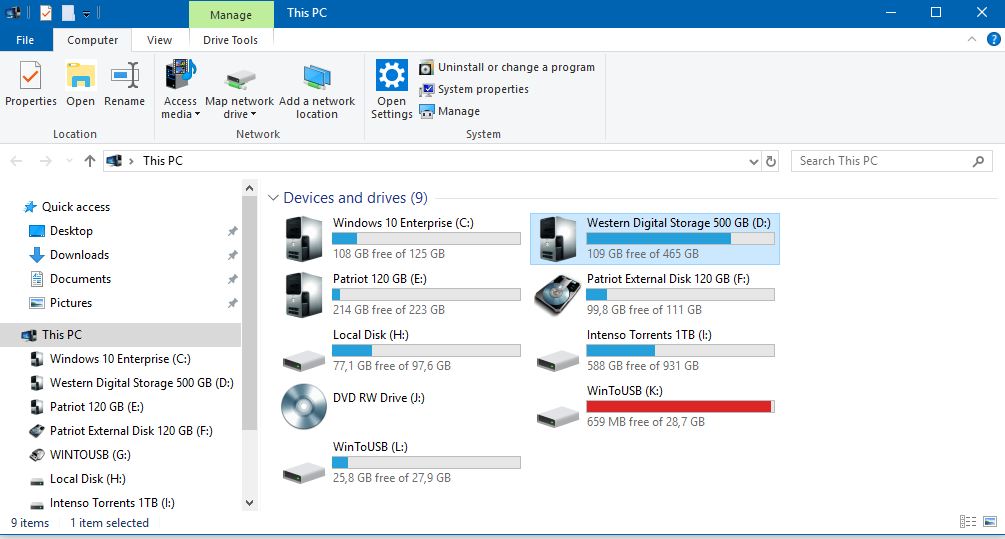Open Desktop in Quick access

(71, 231)
